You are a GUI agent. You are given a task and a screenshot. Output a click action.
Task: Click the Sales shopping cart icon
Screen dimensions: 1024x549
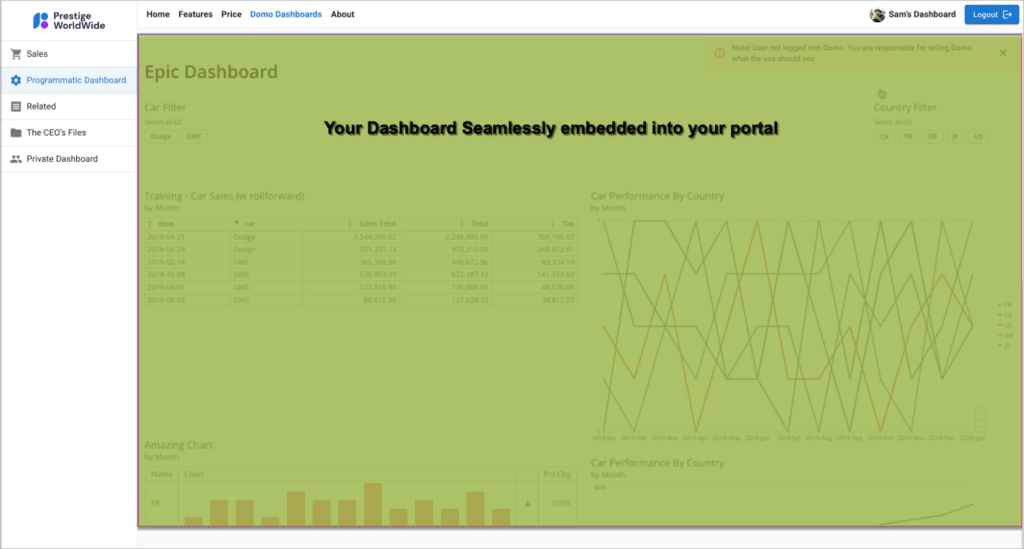(16, 54)
